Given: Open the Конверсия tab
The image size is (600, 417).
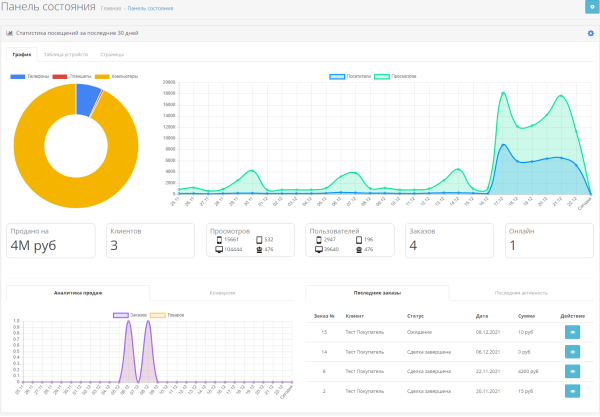Looking at the screenshot, I should [222, 293].
